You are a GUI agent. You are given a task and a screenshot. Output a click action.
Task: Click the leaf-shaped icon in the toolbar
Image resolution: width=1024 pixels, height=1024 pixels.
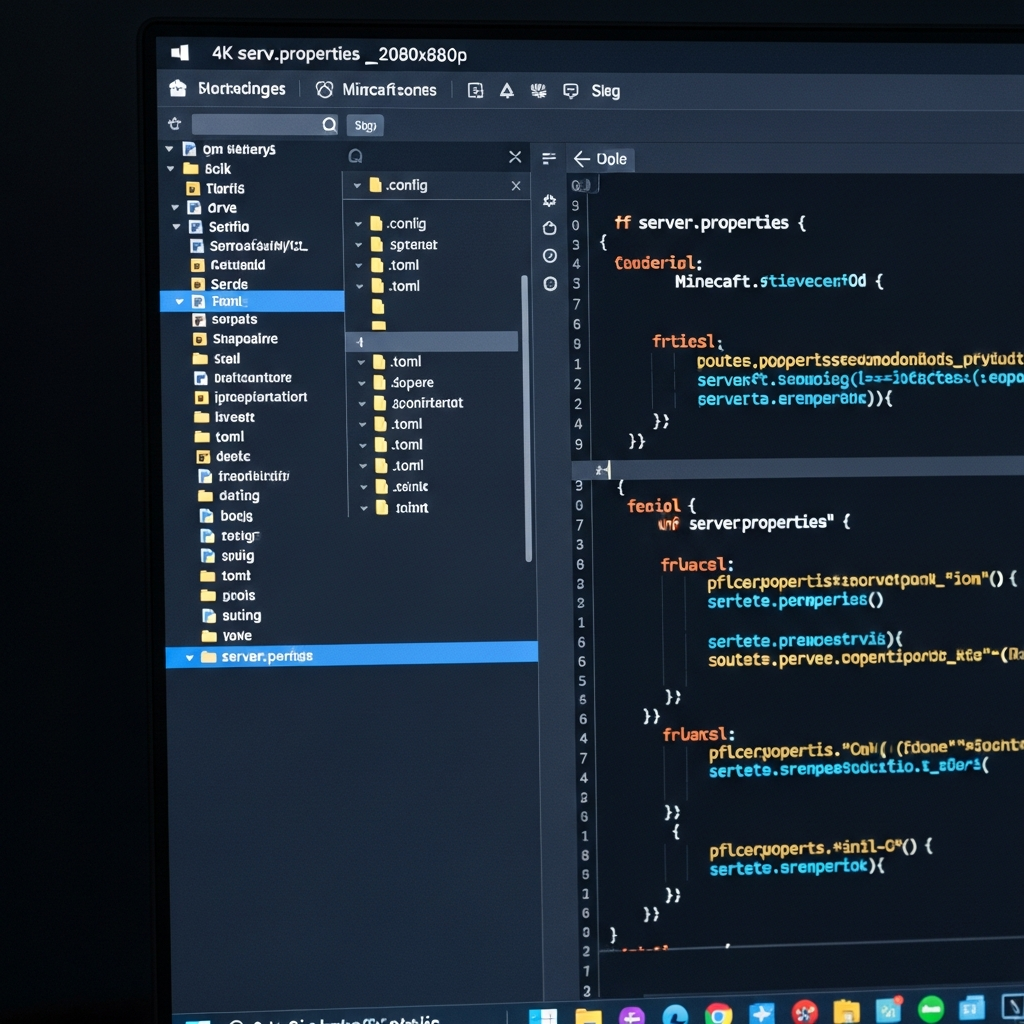[x=538, y=91]
